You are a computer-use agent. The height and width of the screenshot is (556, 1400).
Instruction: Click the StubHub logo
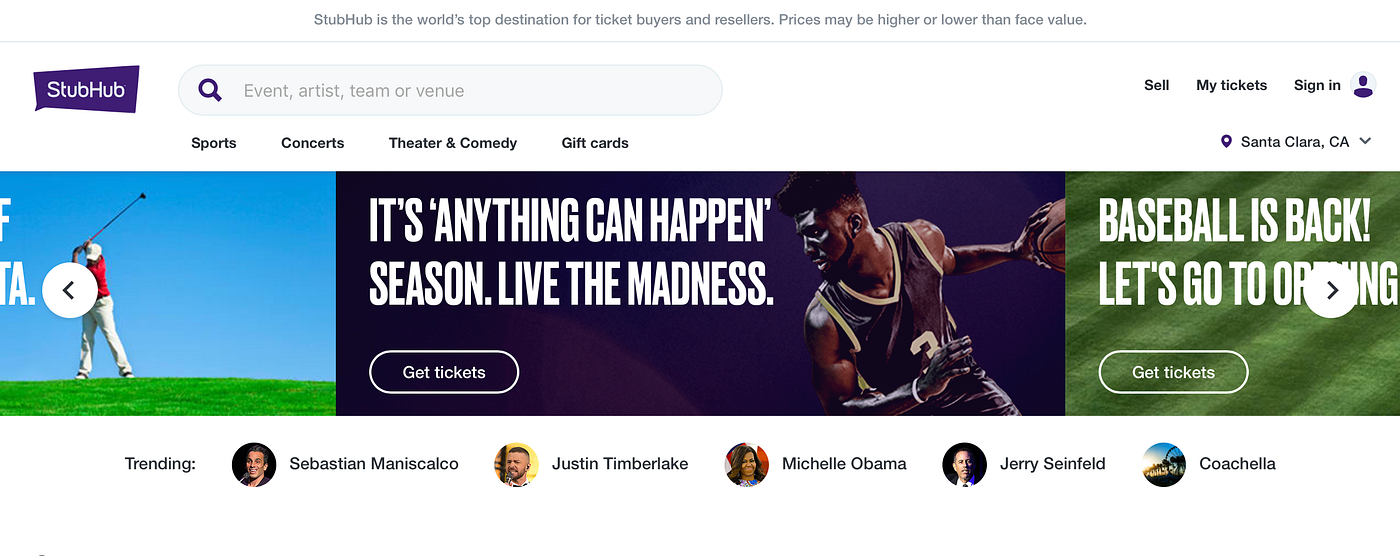click(x=86, y=90)
